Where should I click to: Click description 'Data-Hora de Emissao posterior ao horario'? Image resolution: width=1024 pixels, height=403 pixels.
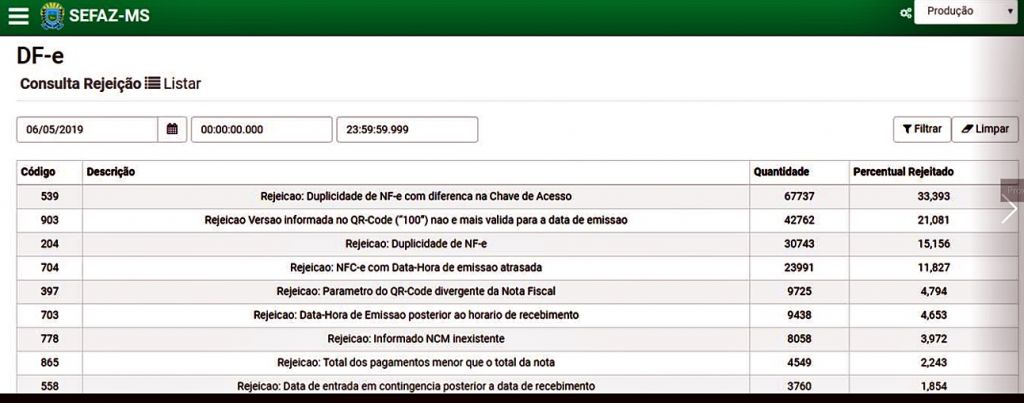[416, 315]
